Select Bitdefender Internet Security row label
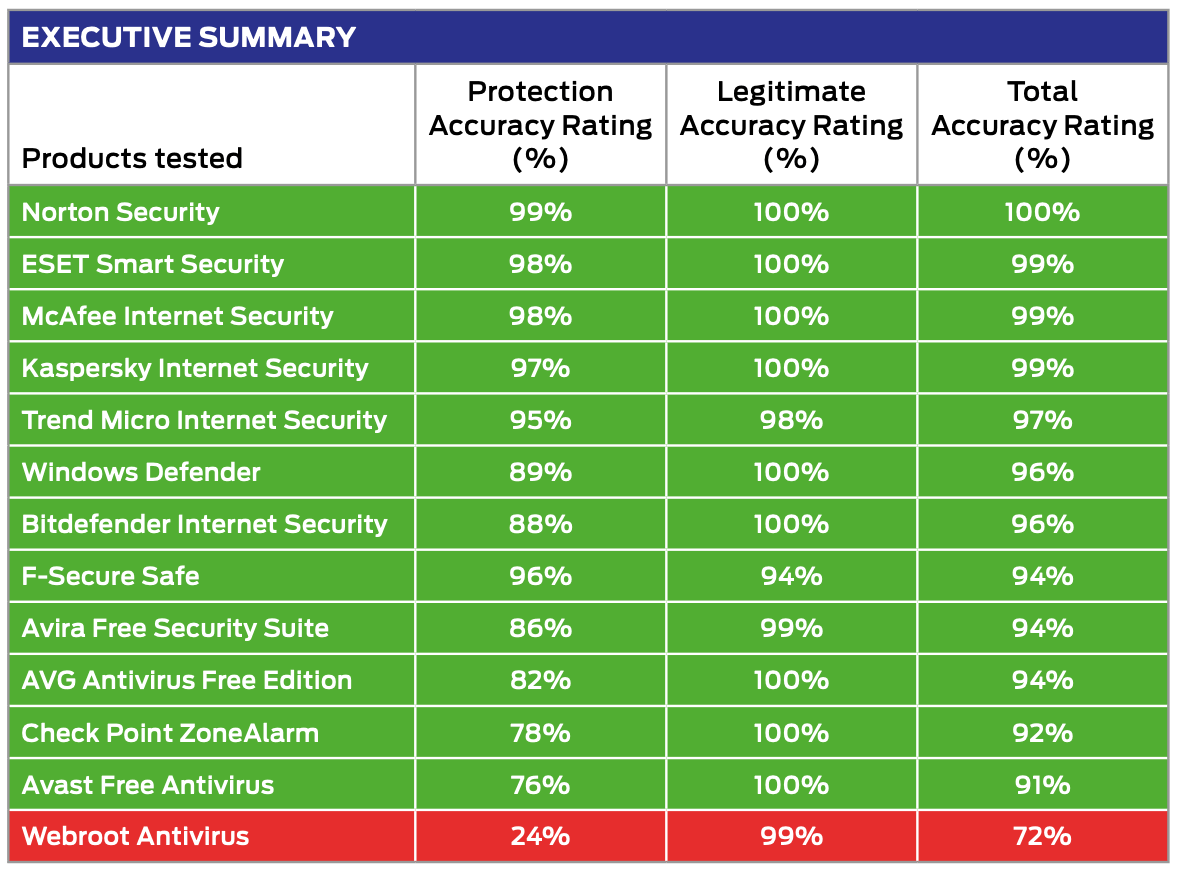 pos(204,524)
